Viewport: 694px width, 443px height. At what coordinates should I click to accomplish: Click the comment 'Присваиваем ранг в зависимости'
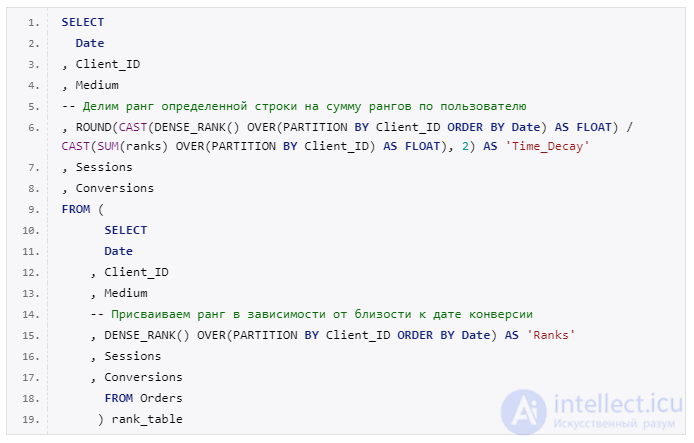(x=222, y=315)
